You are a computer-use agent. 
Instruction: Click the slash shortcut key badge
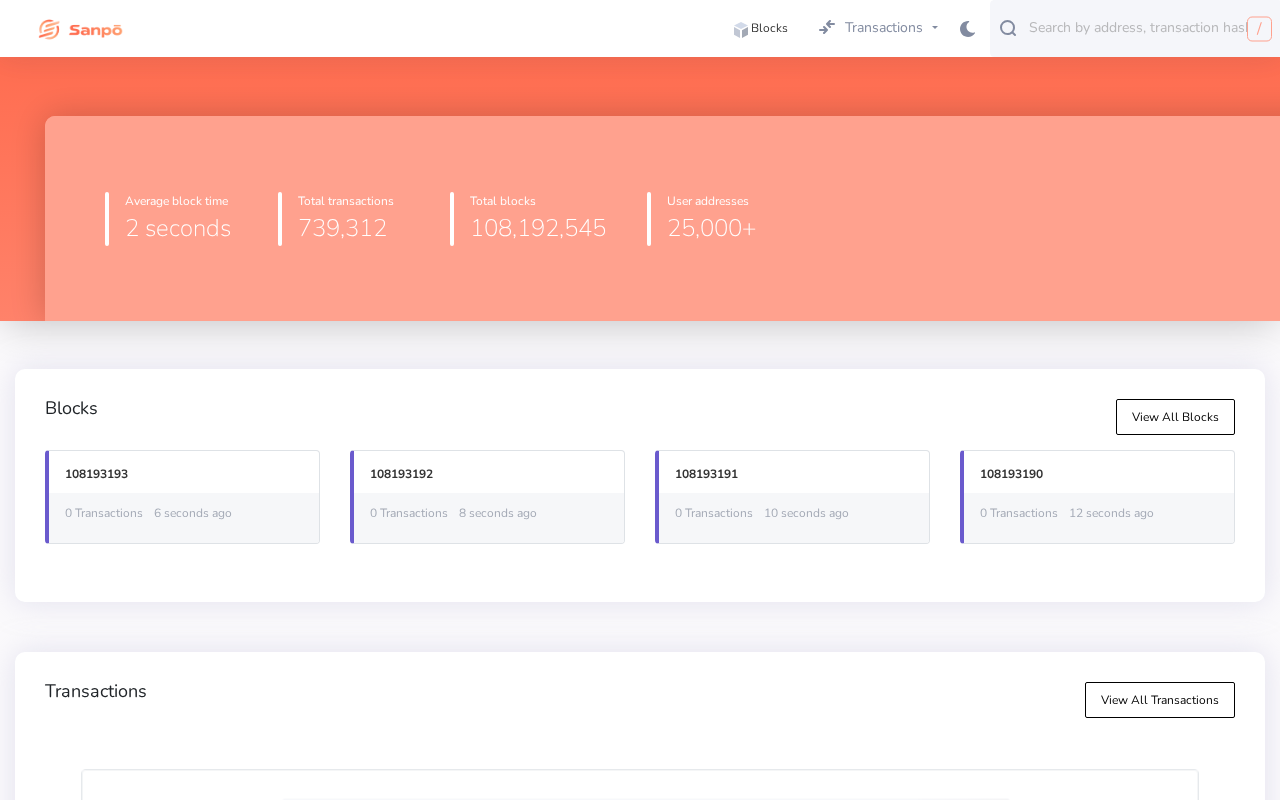coord(1259,29)
